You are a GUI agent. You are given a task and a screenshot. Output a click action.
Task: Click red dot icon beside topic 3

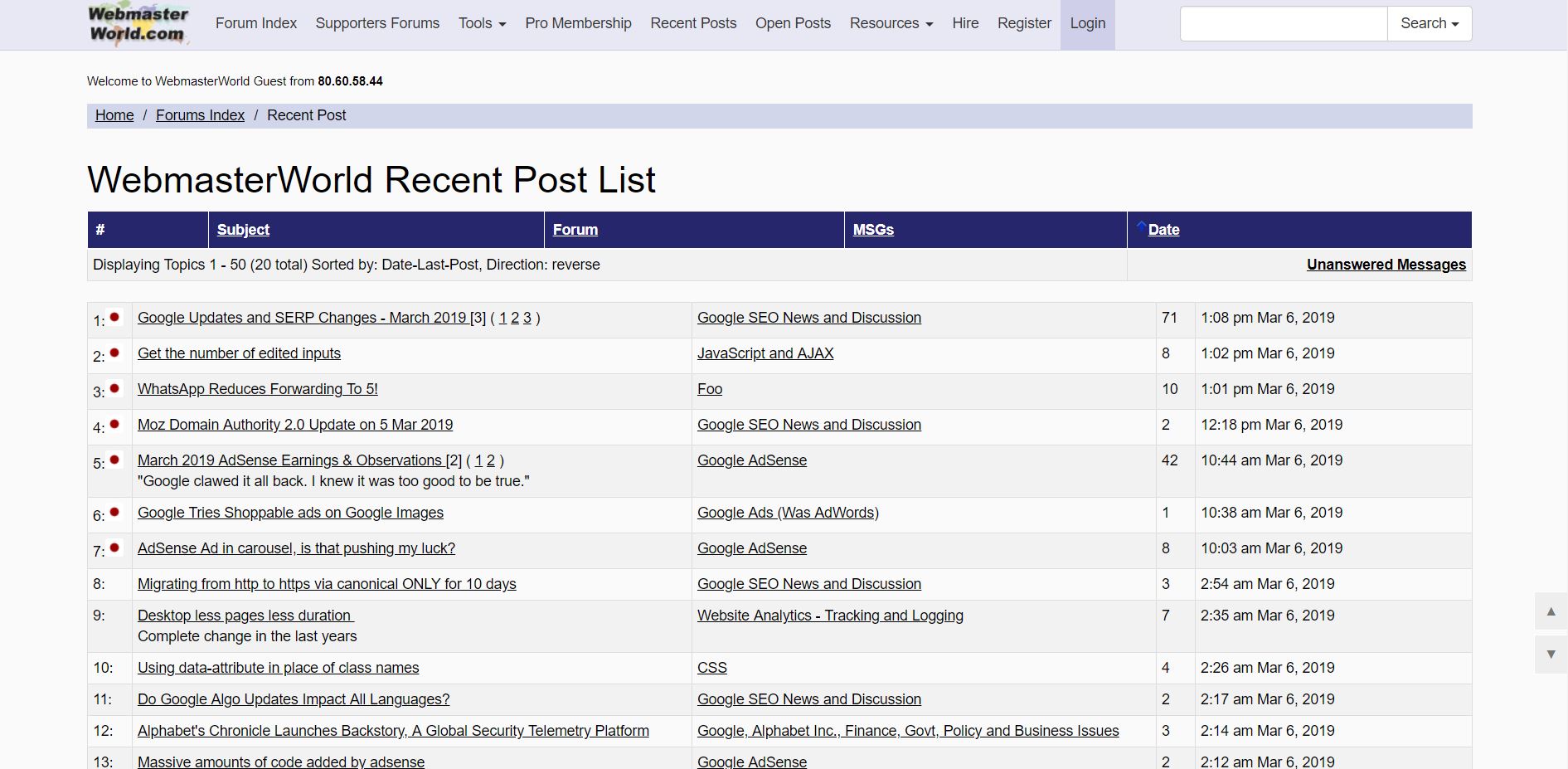(x=114, y=388)
